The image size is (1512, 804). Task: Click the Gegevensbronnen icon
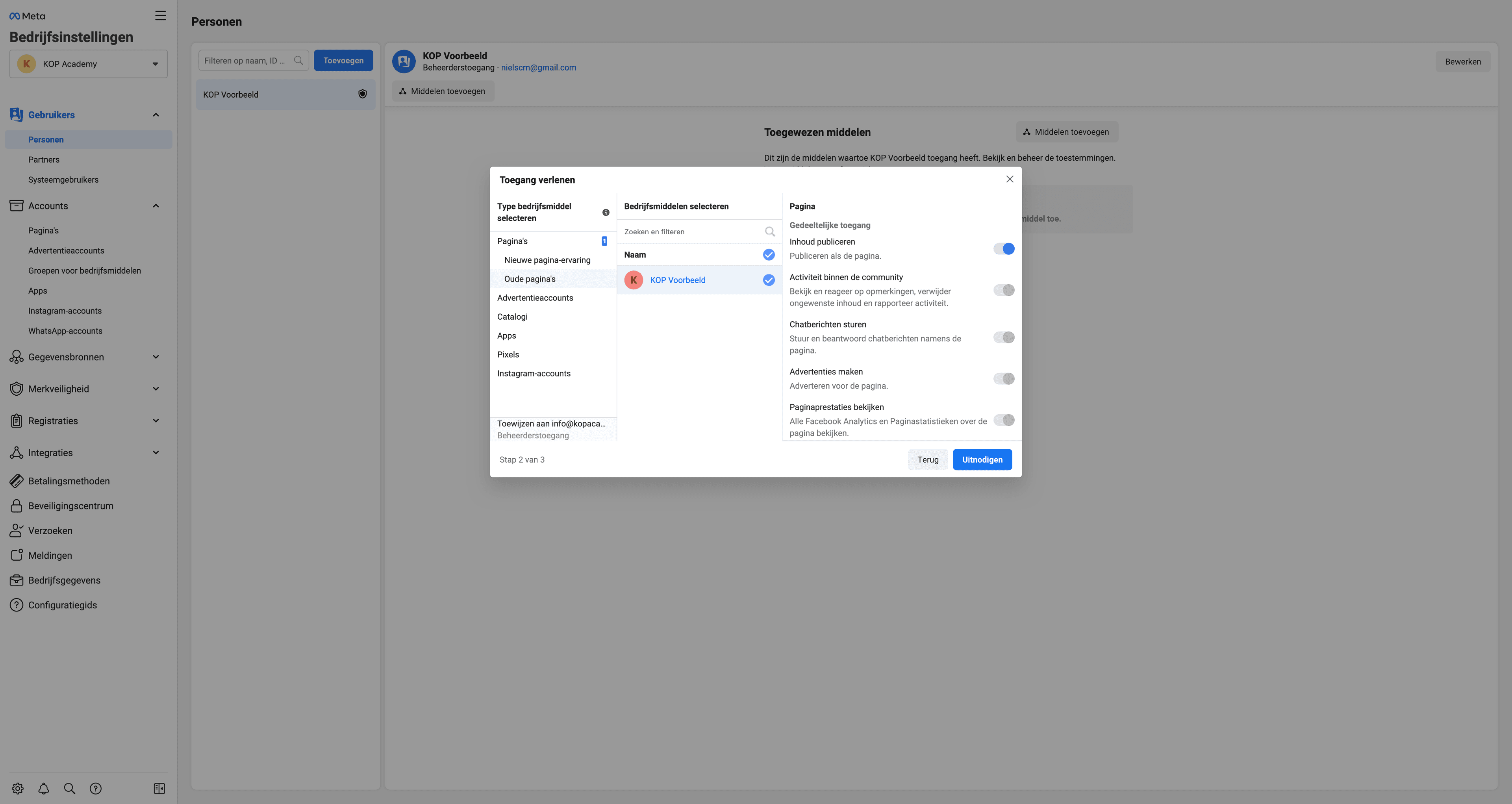(17, 357)
